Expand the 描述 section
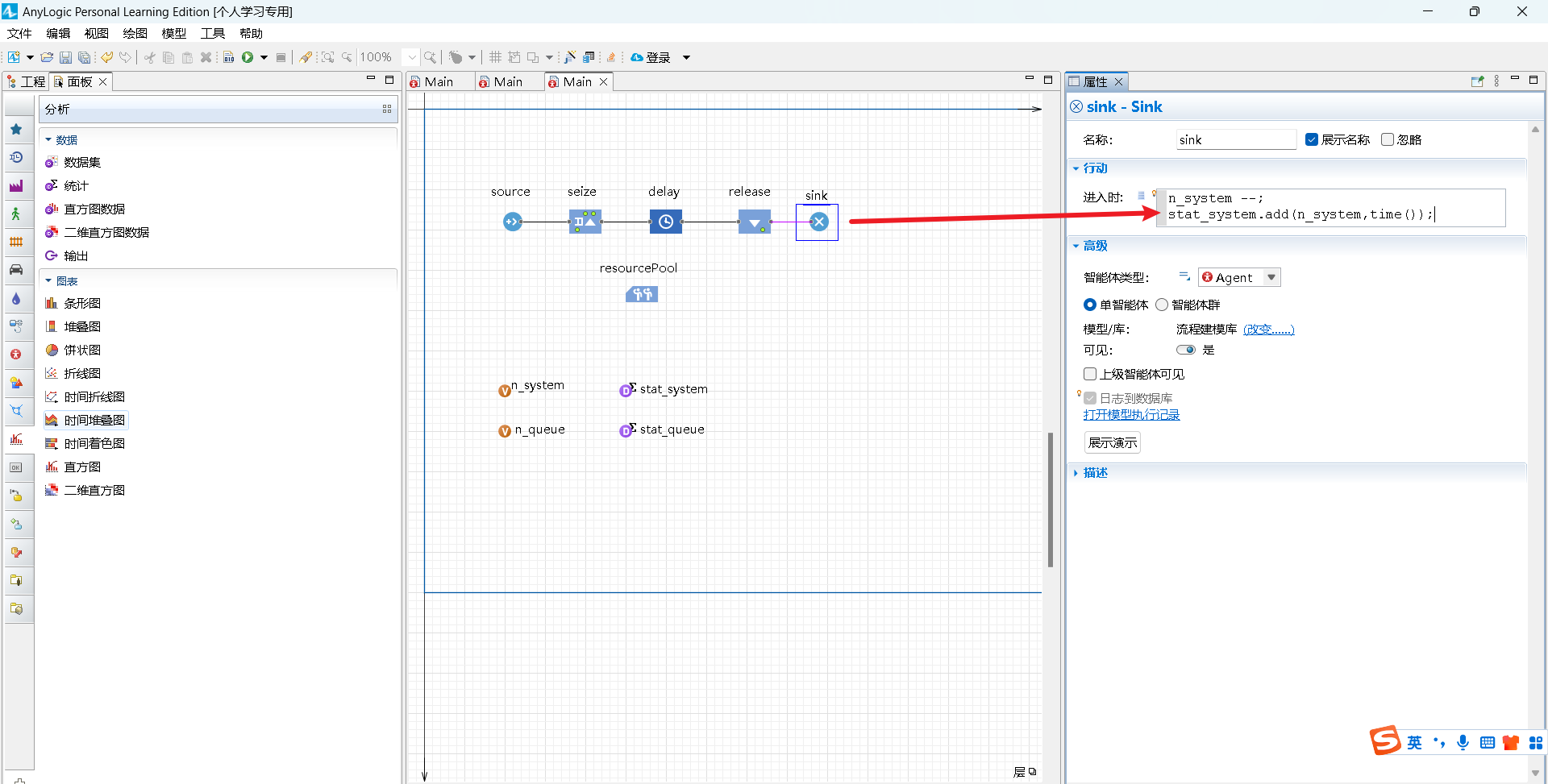Viewport: 1548px width, 784px height. click(1076, 473)
